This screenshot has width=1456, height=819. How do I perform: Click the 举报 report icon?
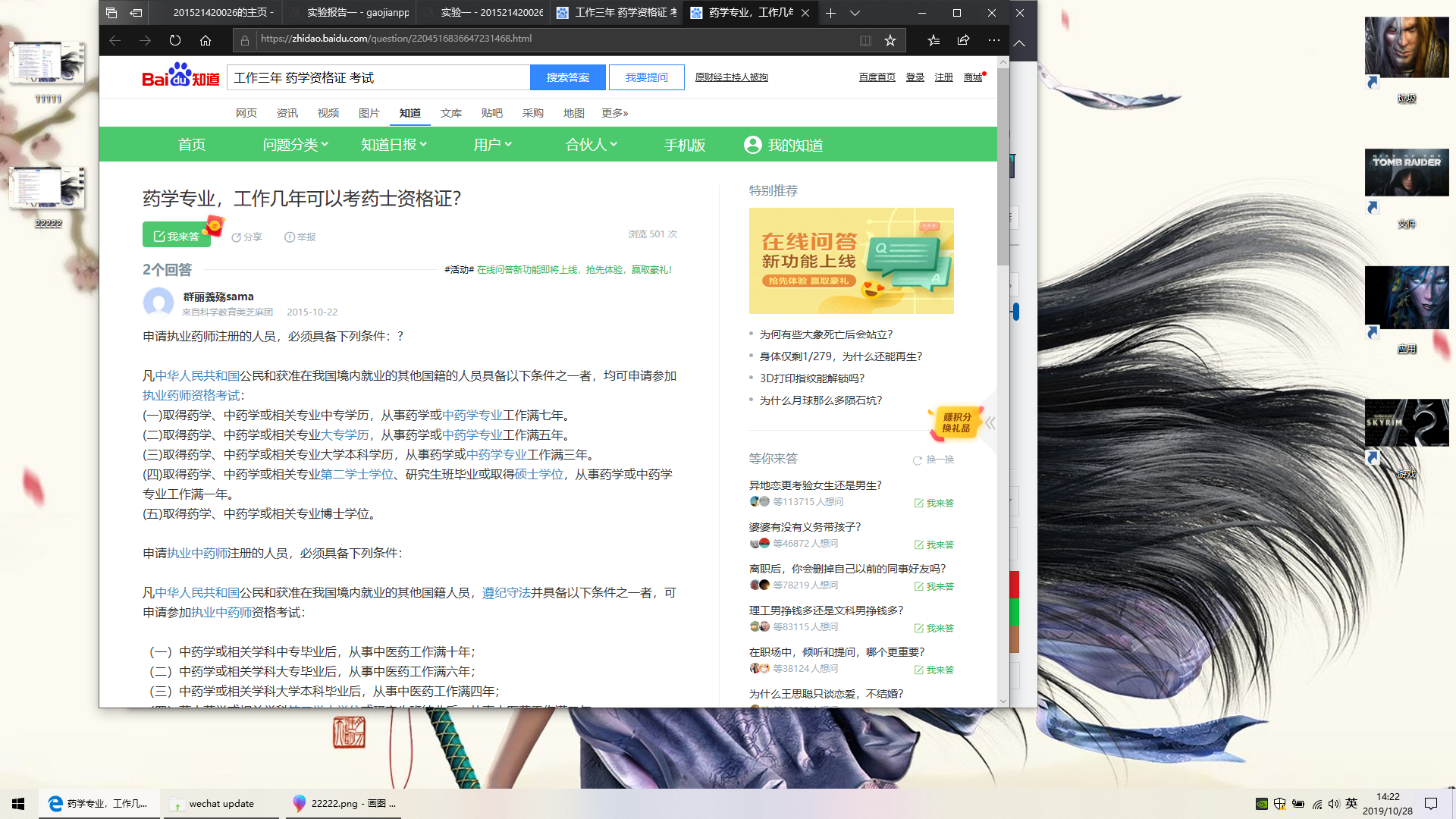pyautogui.click(x=290, y=237)
